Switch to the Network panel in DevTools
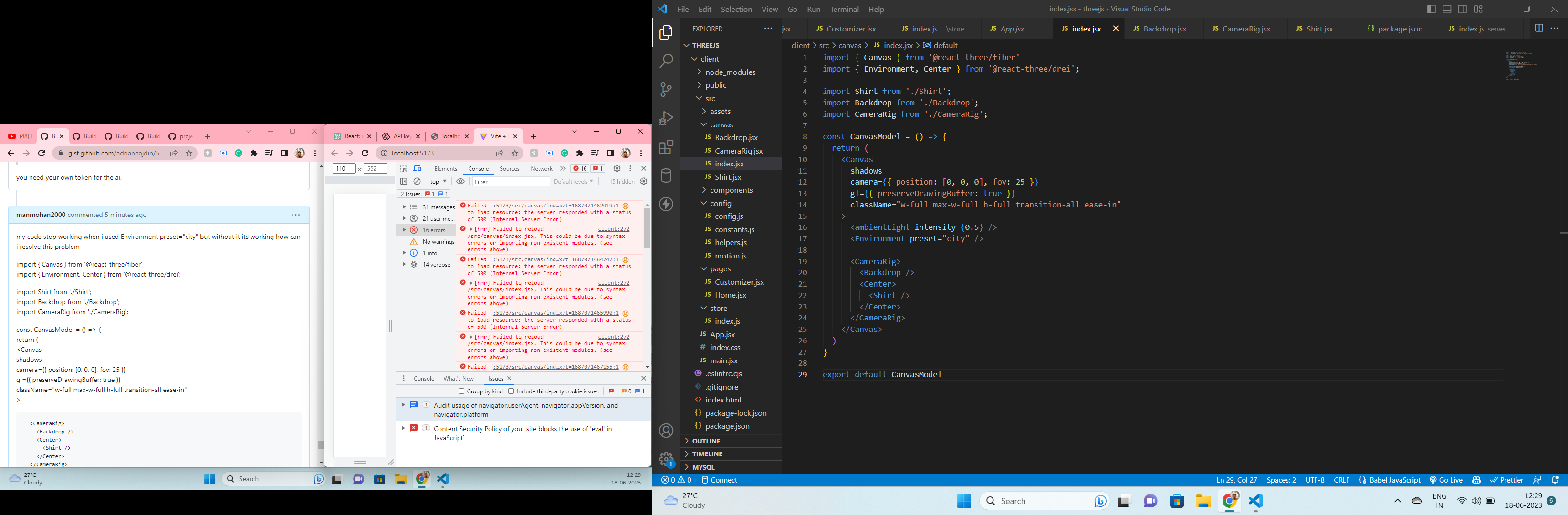 (542, 168)
